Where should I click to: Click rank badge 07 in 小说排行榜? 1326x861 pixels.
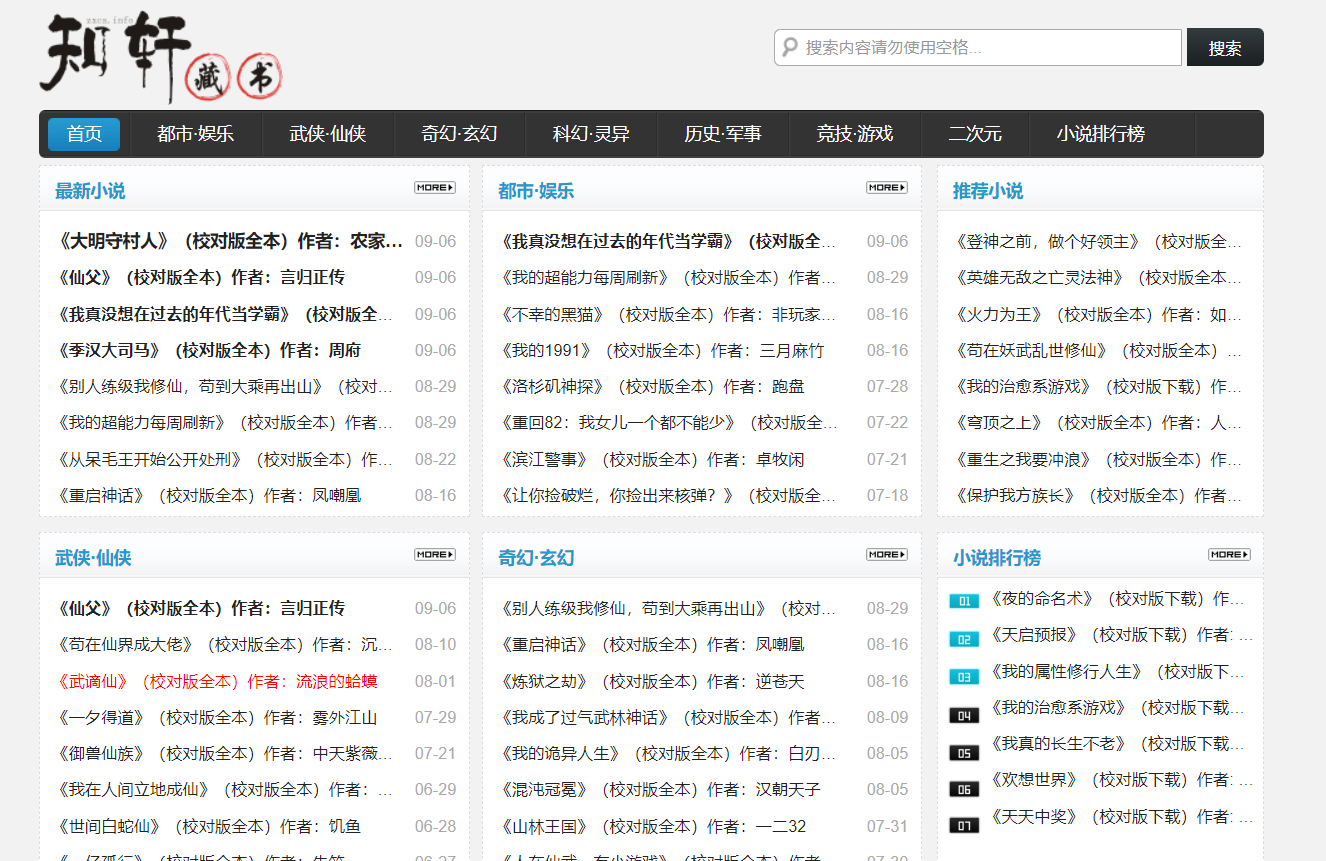[x=964, y=826]
